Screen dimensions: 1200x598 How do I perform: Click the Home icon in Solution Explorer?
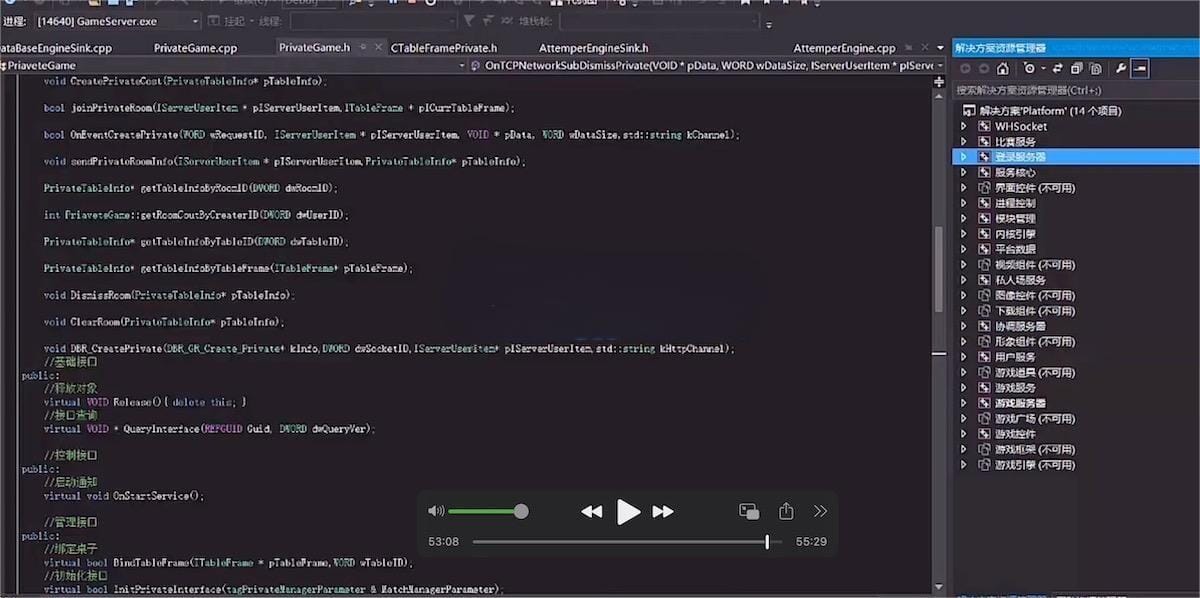(1002, 69)
